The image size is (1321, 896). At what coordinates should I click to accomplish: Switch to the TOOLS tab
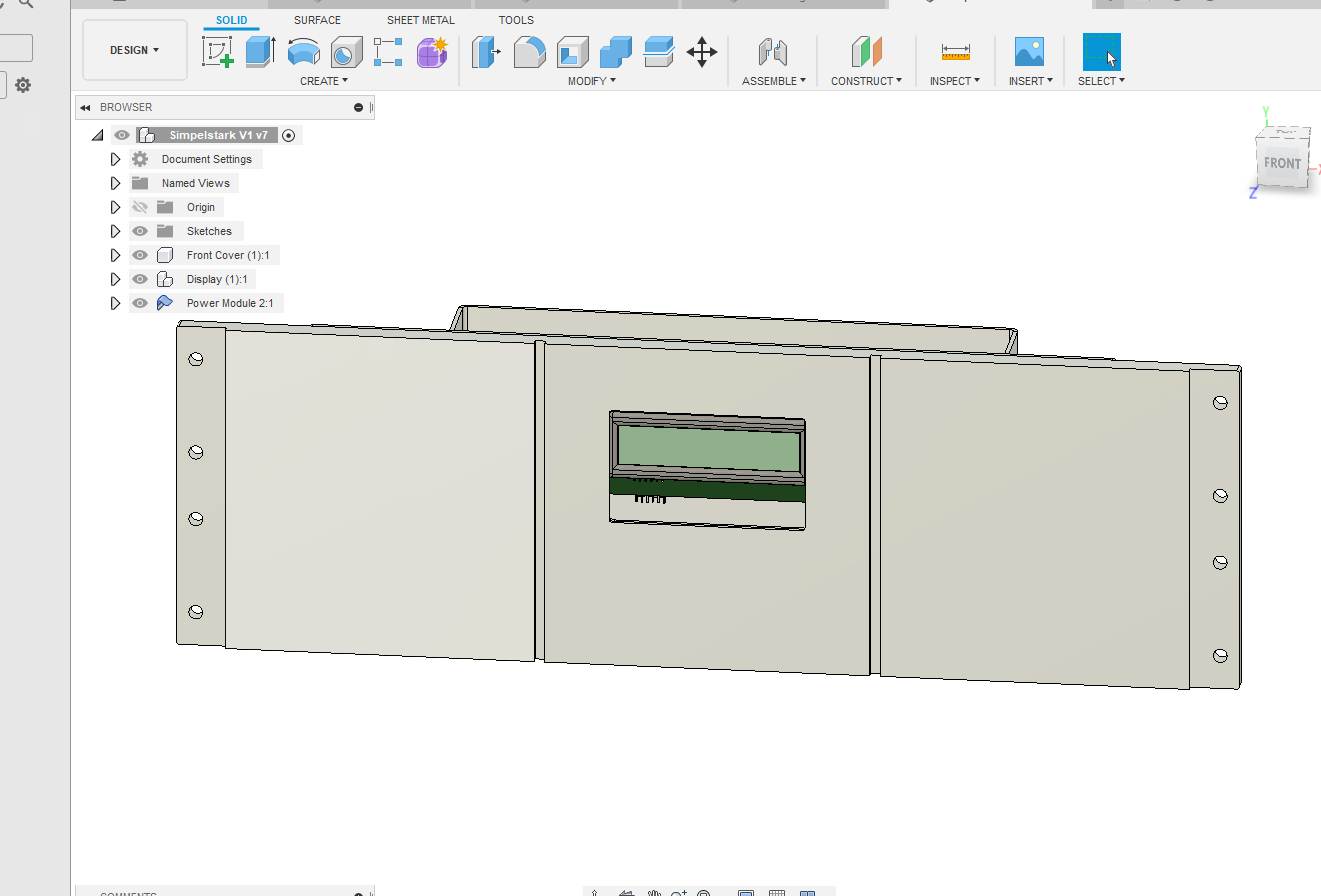click(516, 20)
